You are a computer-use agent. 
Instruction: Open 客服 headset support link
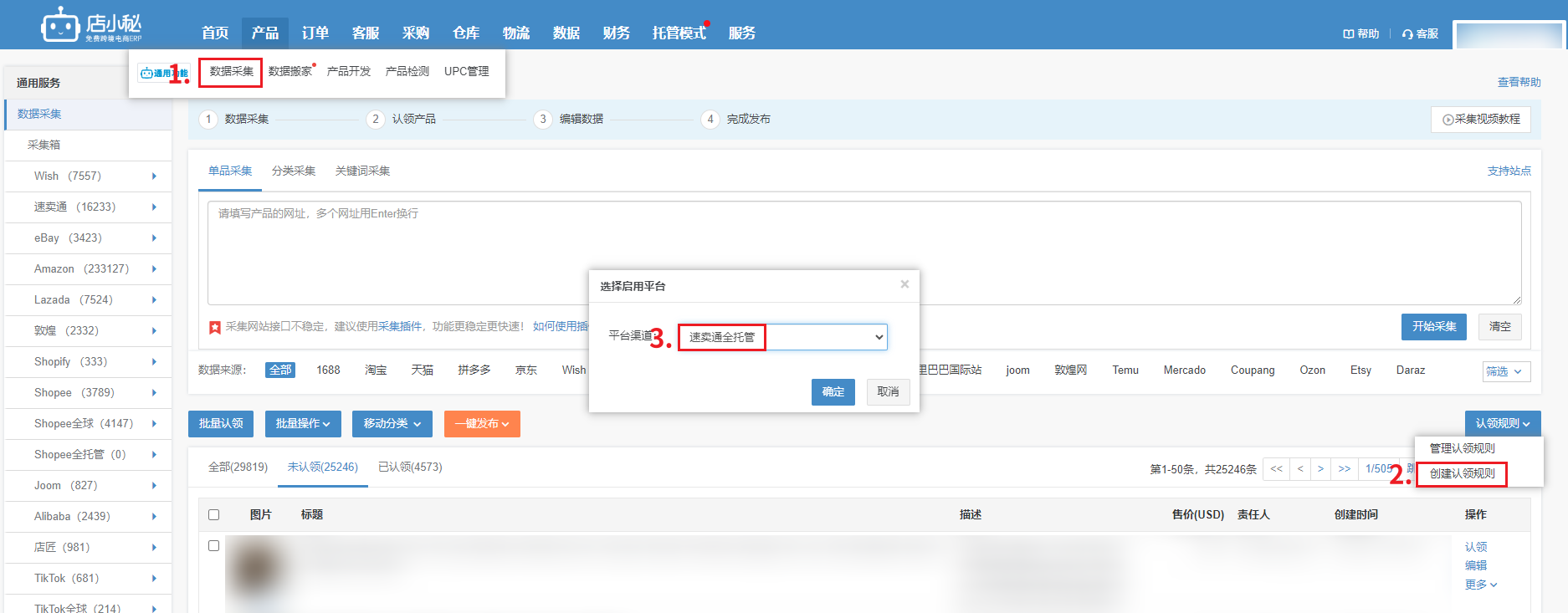[1420, 33]
